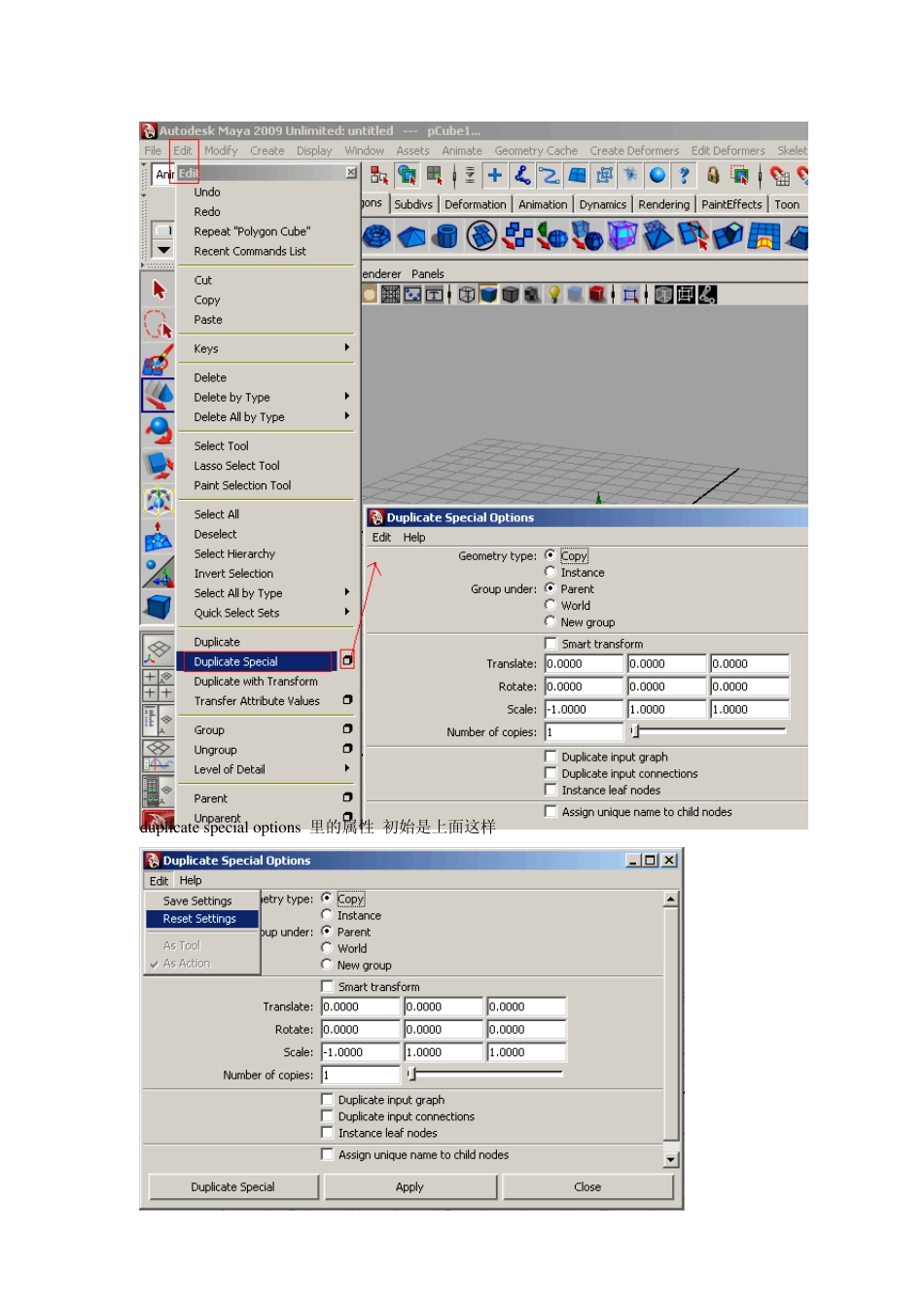Click Undo in the Edit menu
924x1307 pixels.
tap(207, 193)
